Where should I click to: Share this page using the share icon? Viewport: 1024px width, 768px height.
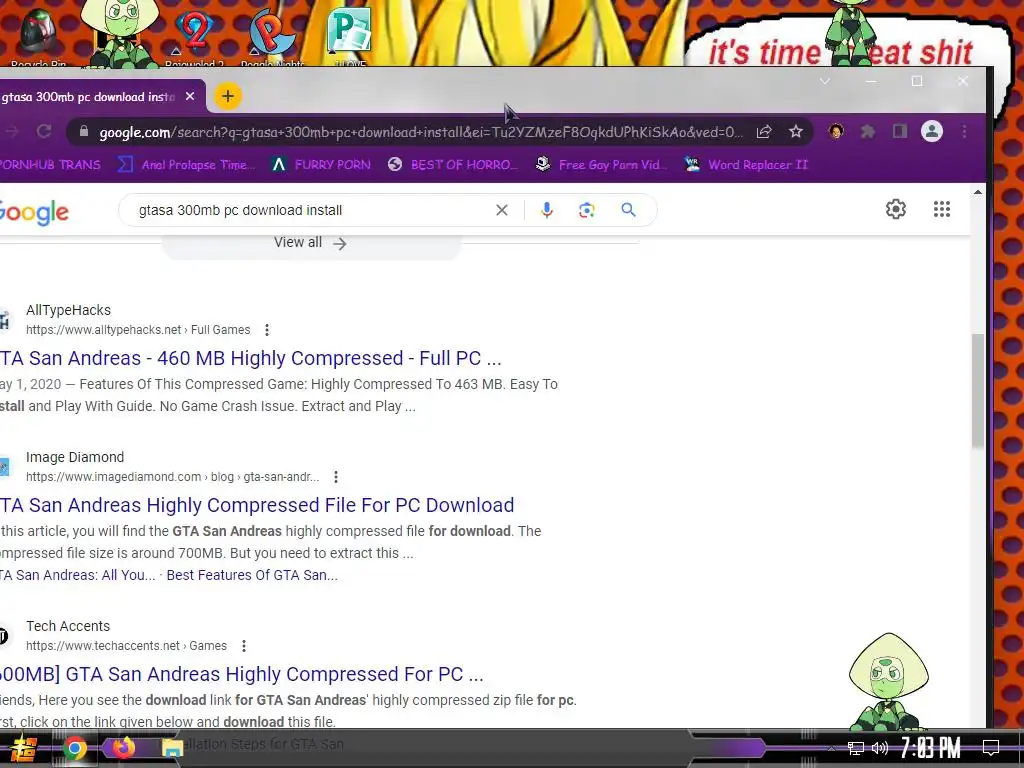point(764,132)
